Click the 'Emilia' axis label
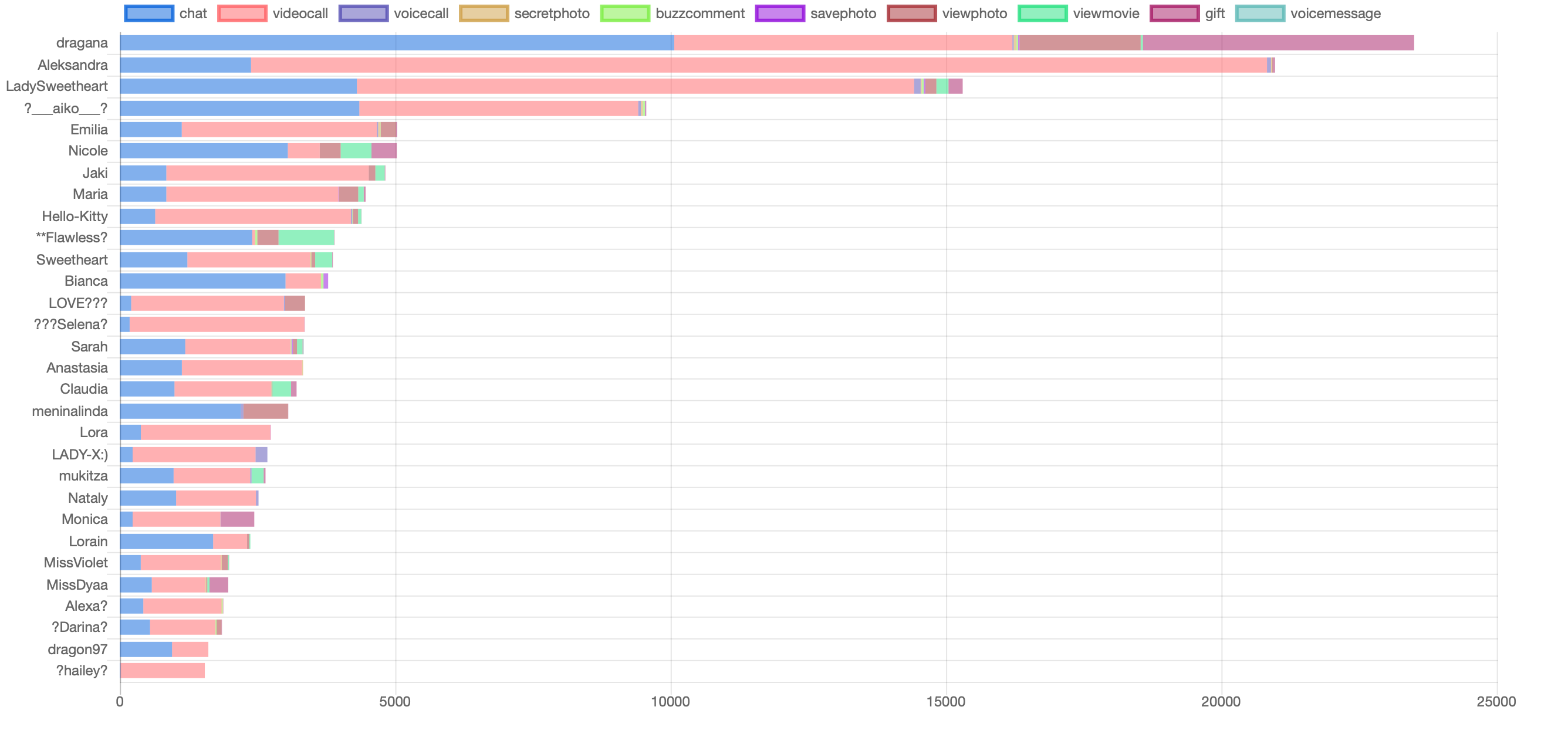This screenshot has width=1568, height=744. coord(89,130)
